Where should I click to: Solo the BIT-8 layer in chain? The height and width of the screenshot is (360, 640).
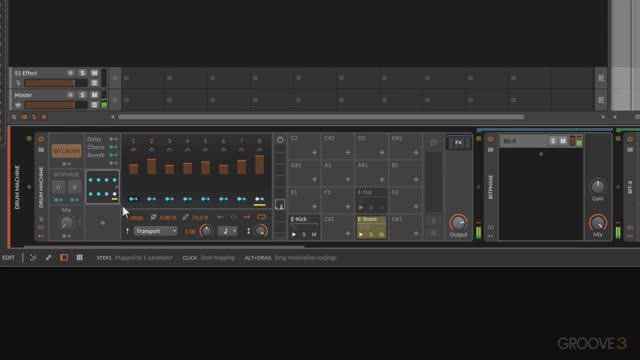553,141
